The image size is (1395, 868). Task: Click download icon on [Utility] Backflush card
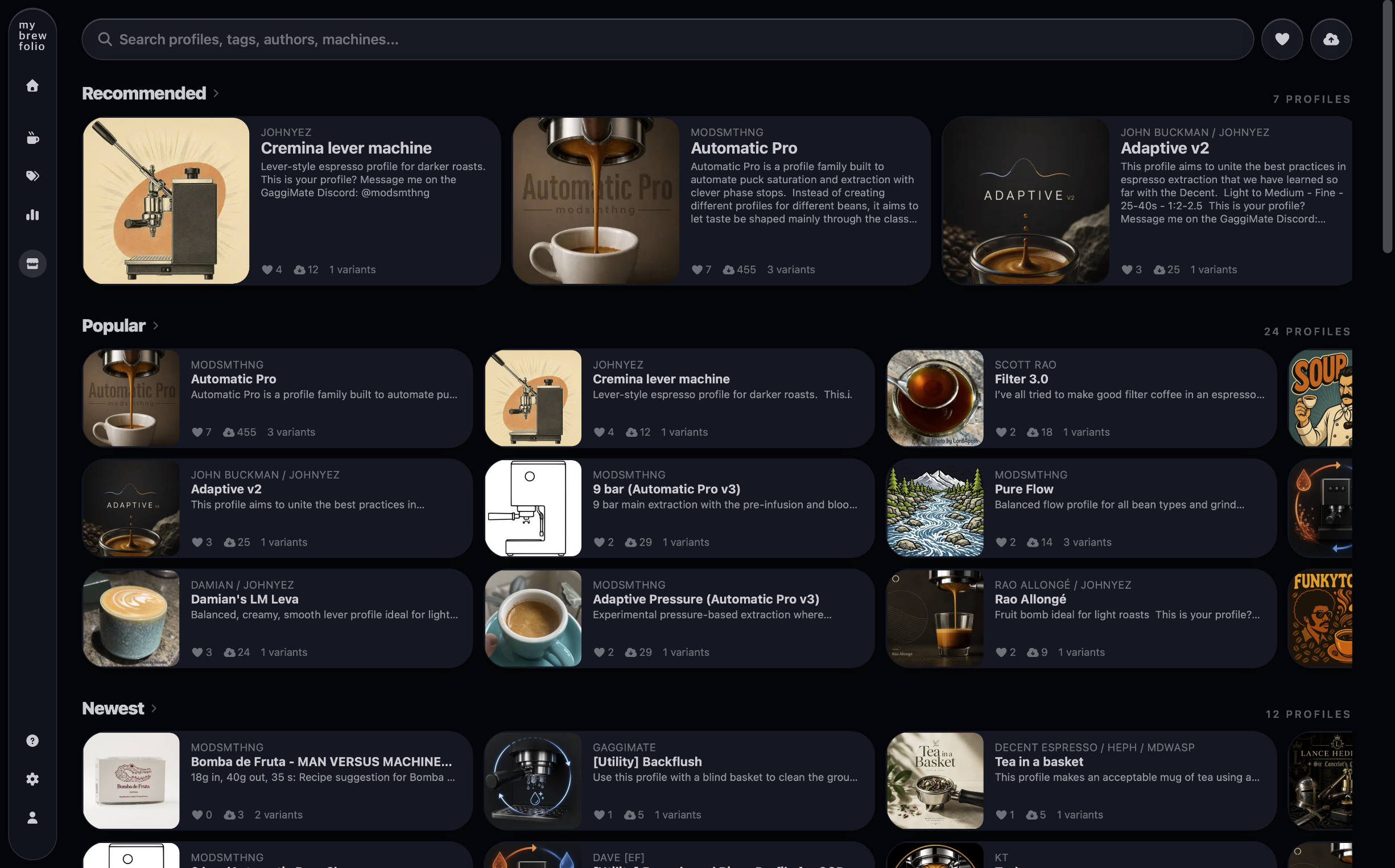(630, 815)
